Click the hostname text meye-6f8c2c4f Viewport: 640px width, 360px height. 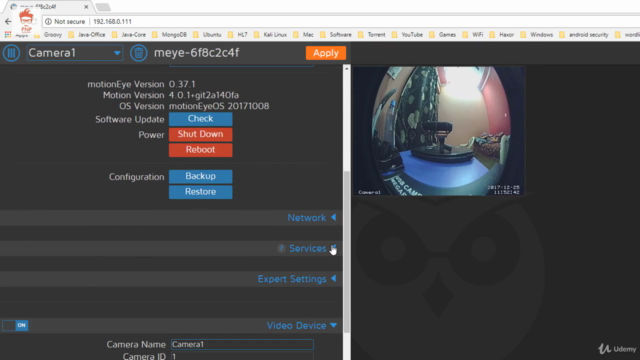click(x=196, y=53)
